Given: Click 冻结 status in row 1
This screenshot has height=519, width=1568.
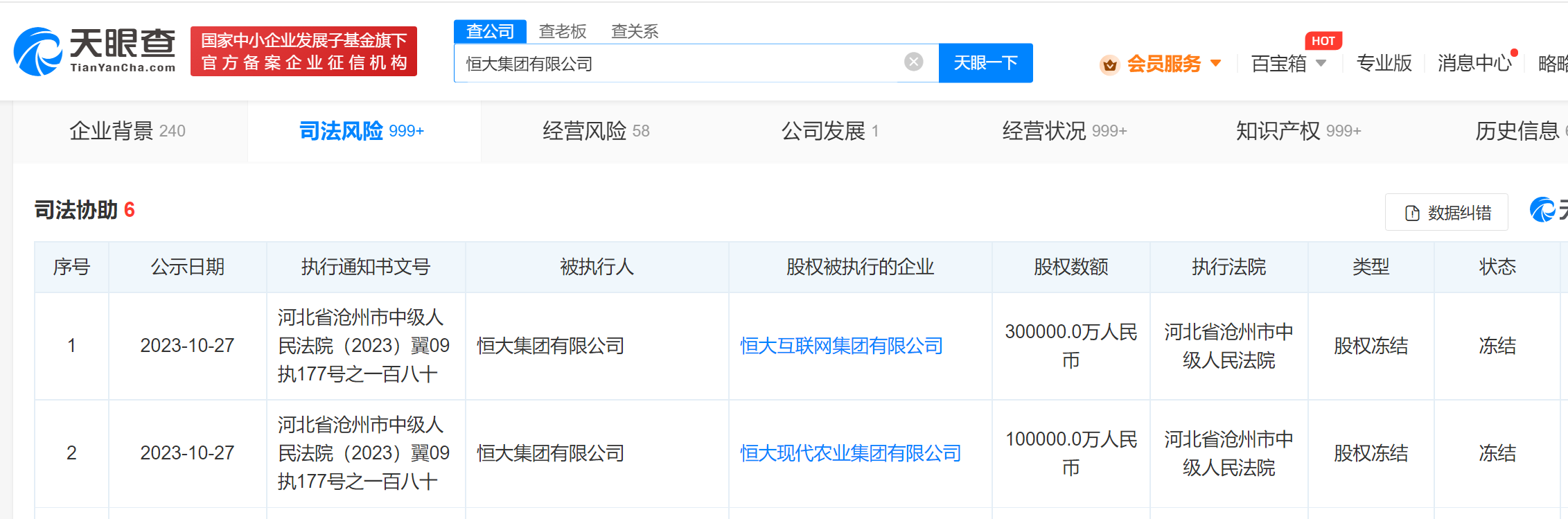Looking at the screenshot, I should [1497, 346].
